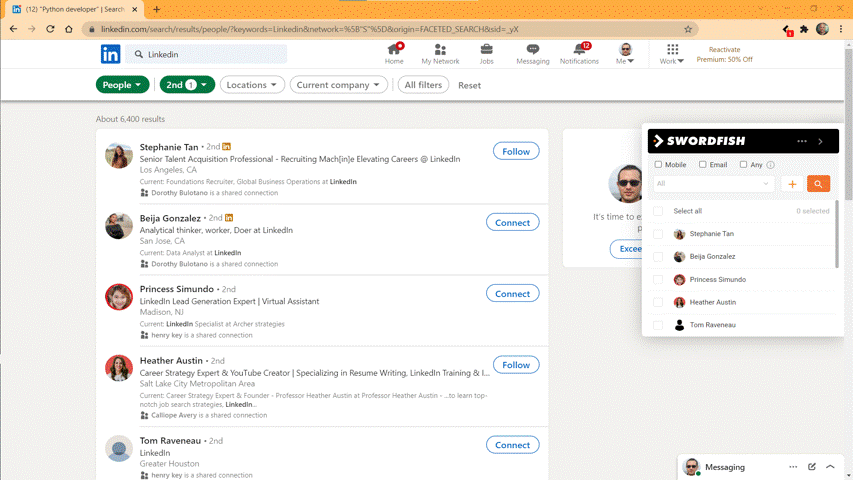Open the Work apps grid

(x=672, y=54)
